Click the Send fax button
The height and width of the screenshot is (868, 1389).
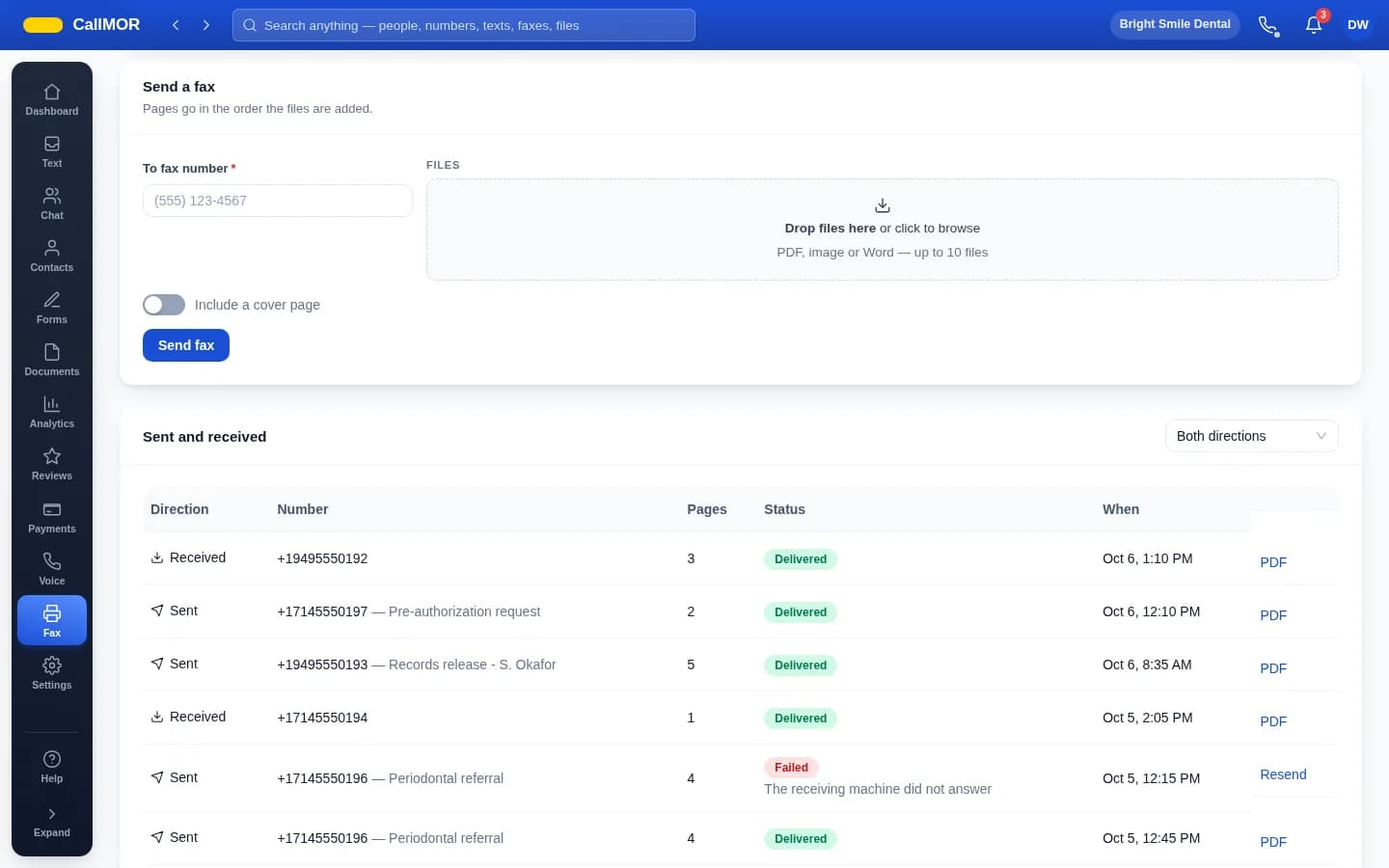[x=186, y=345]
